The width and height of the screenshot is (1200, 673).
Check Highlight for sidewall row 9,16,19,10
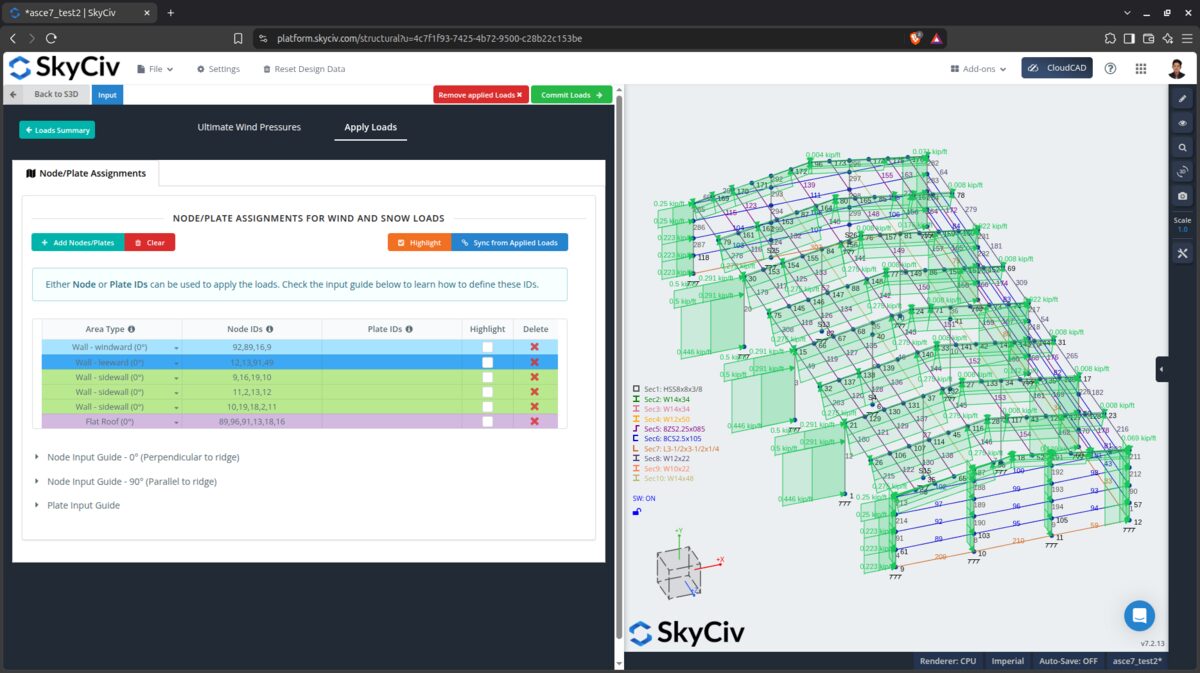(487, 377)
